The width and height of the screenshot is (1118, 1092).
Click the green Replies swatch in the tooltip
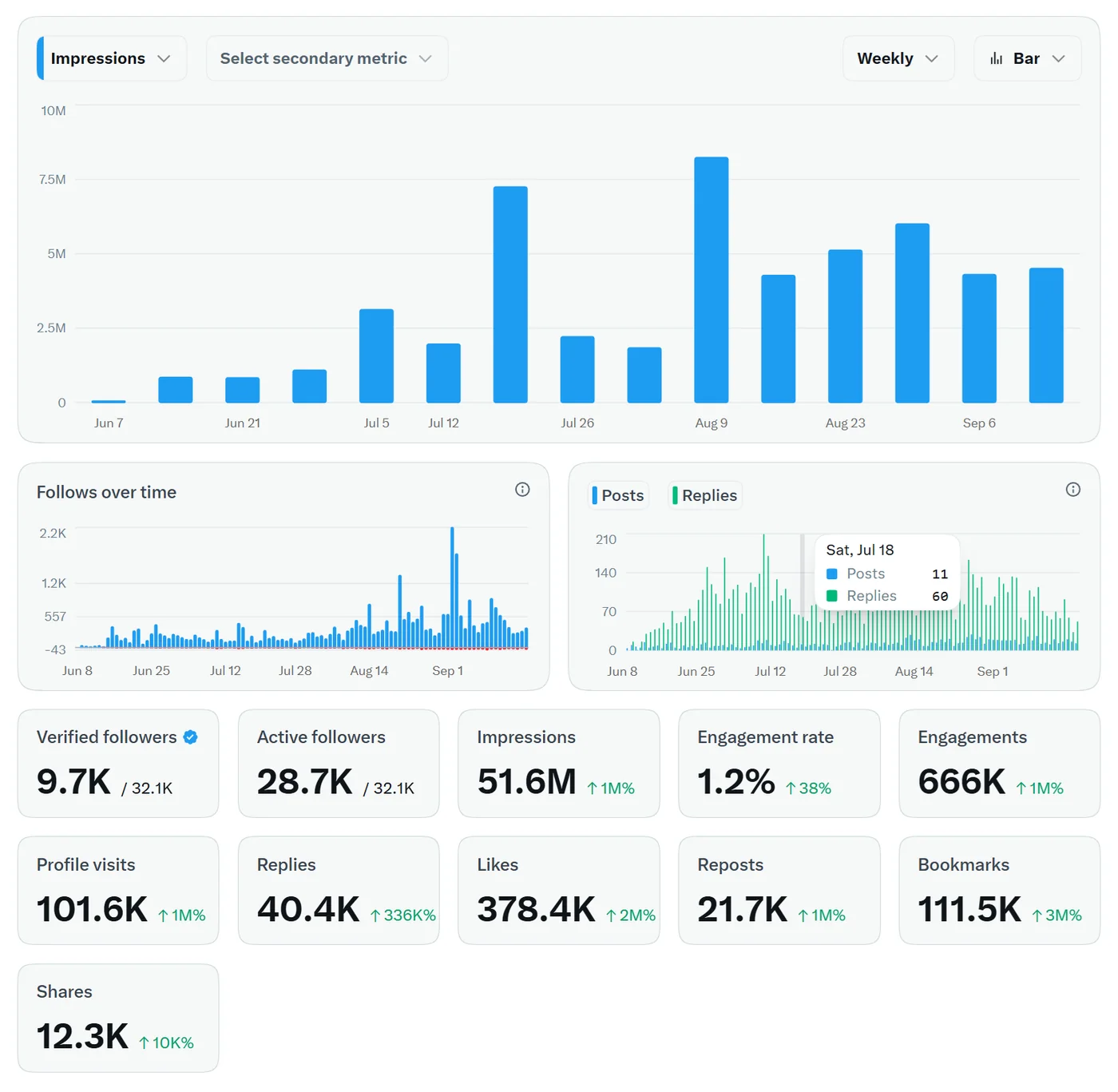[831, 596]
